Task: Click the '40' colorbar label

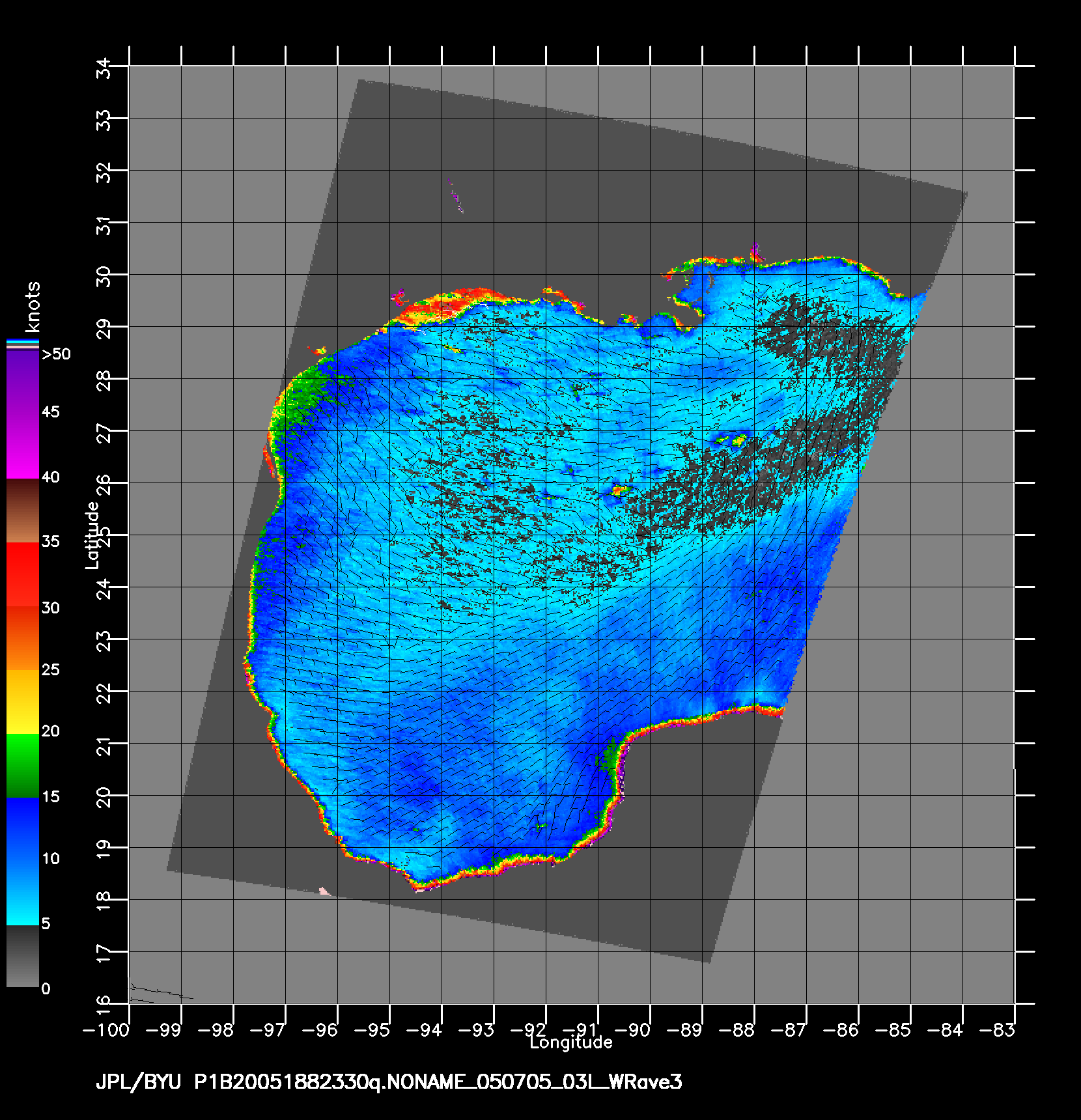Action: tap(51, 477)
